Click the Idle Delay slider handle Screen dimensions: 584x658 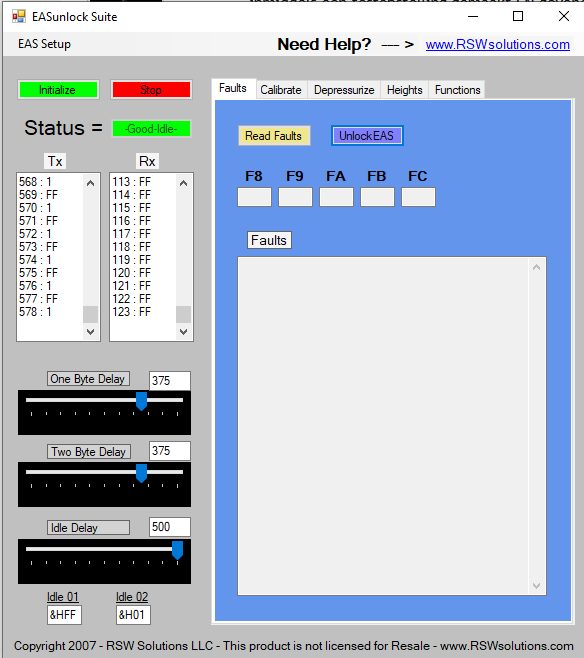point(177,550)
